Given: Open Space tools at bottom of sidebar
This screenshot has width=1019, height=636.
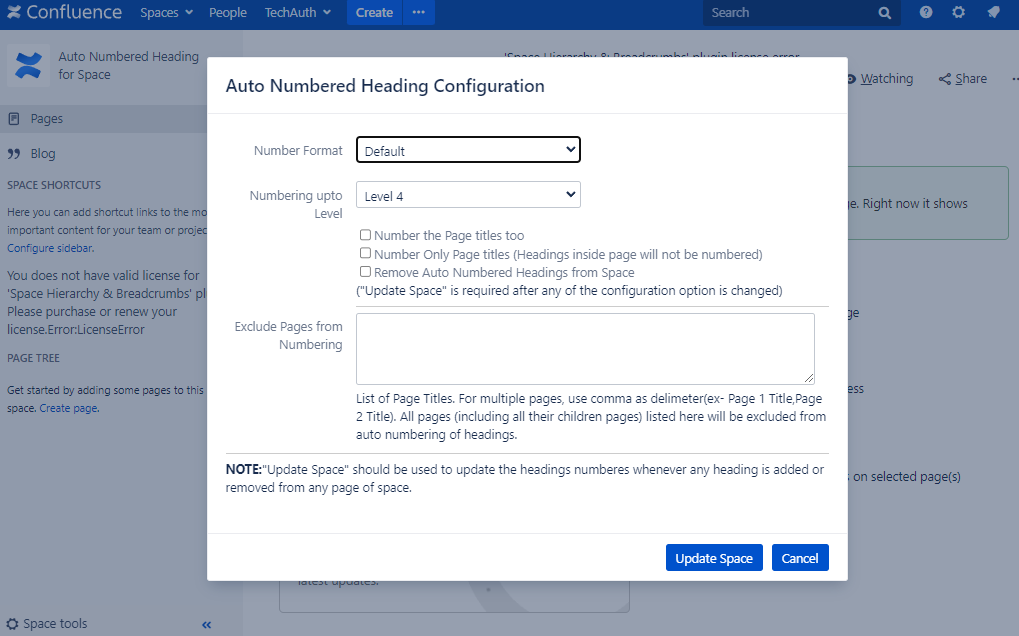Looking at the screenshot, I should [x=55, y=624].
